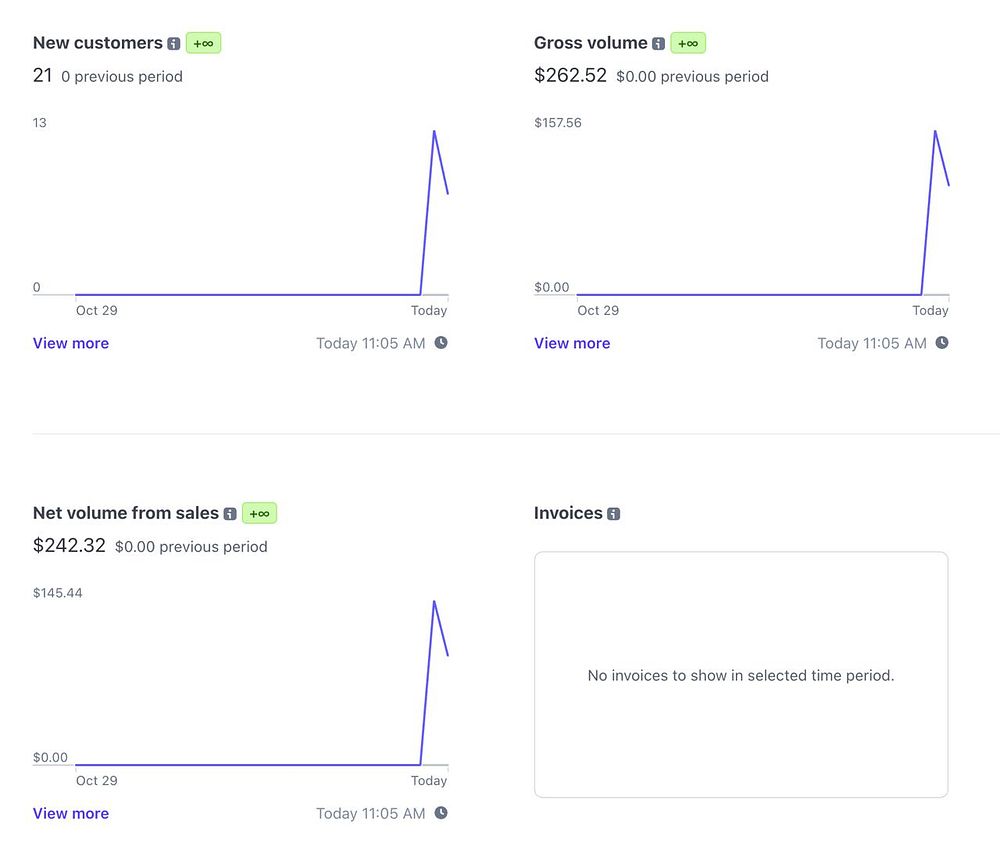Click info icon beside Invoices heading
The image size is (1000, 856).
point(614,513)
